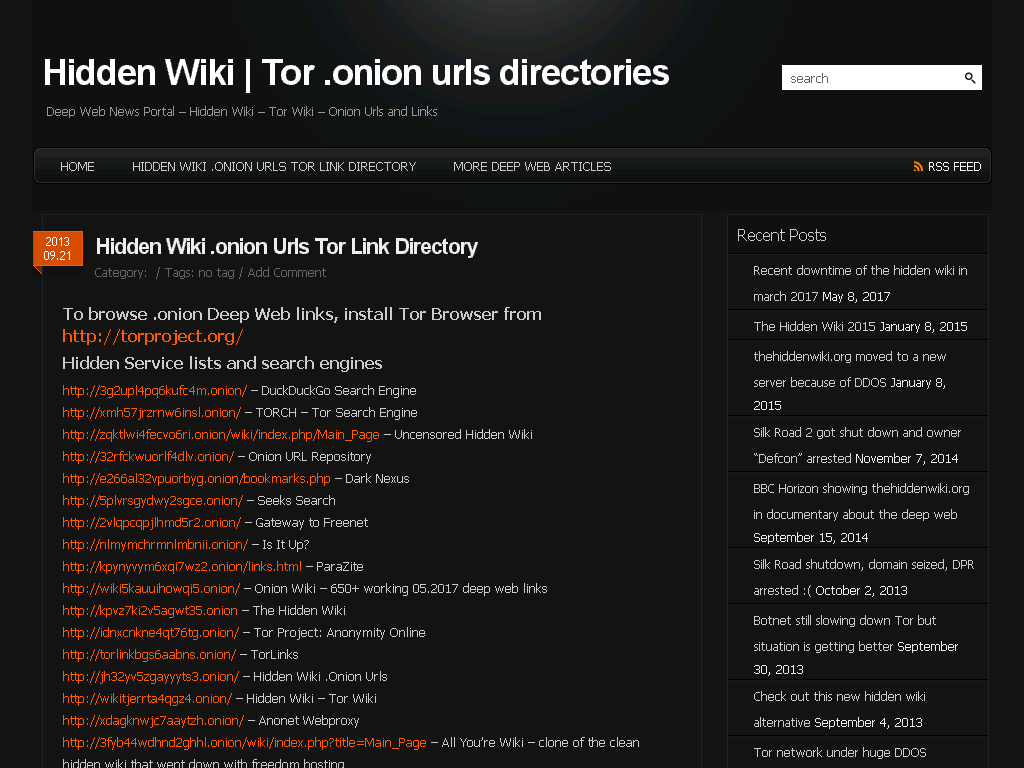Open the All You're Wiki Main_Page link
Screen dimensions: 1024x768
pos(244,743)
